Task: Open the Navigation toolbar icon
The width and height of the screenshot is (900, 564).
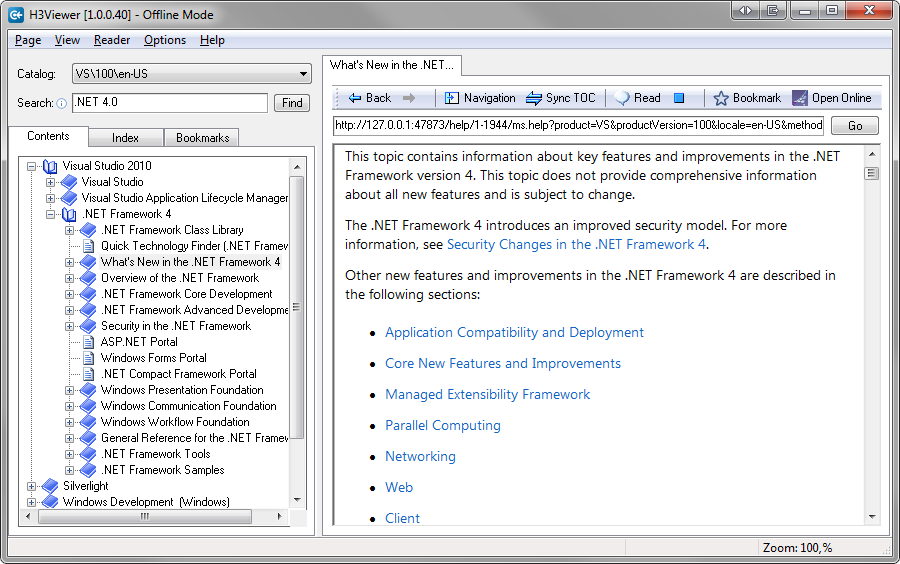Action: click(452, 98)
